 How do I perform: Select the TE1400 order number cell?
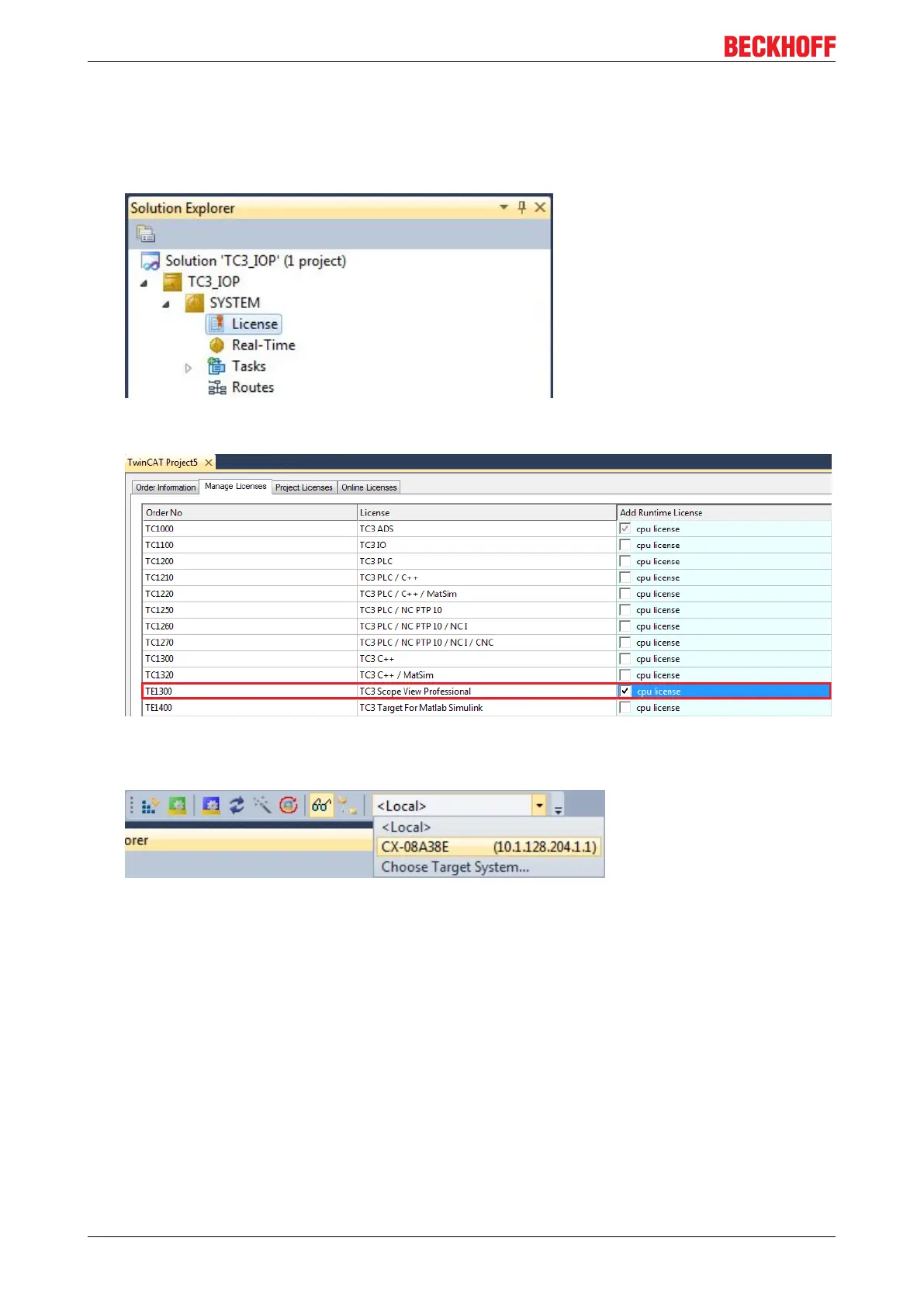click(250, 708)
